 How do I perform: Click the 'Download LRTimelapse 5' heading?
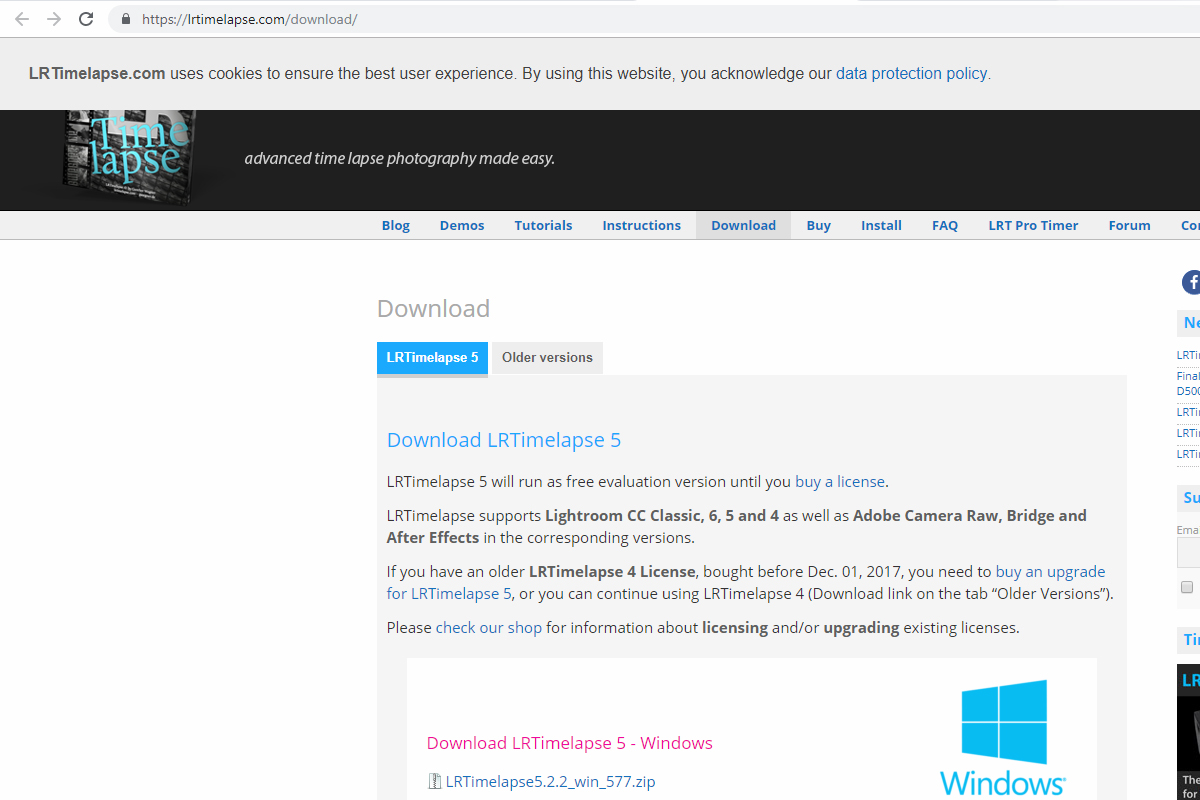(x=504, y=440)
